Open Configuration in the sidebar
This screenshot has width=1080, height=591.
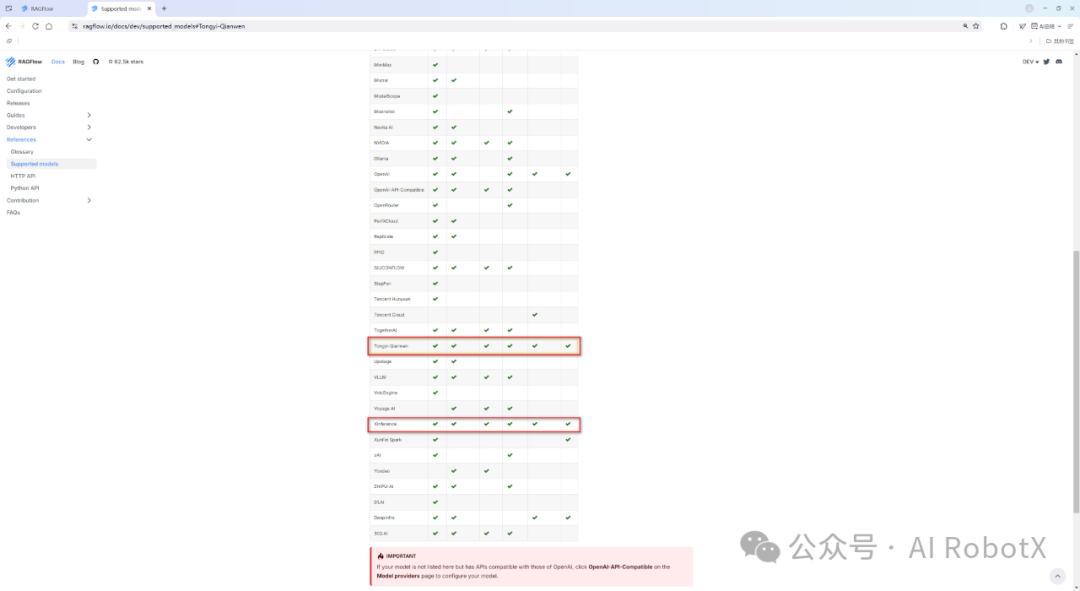[x=24, y=91]
